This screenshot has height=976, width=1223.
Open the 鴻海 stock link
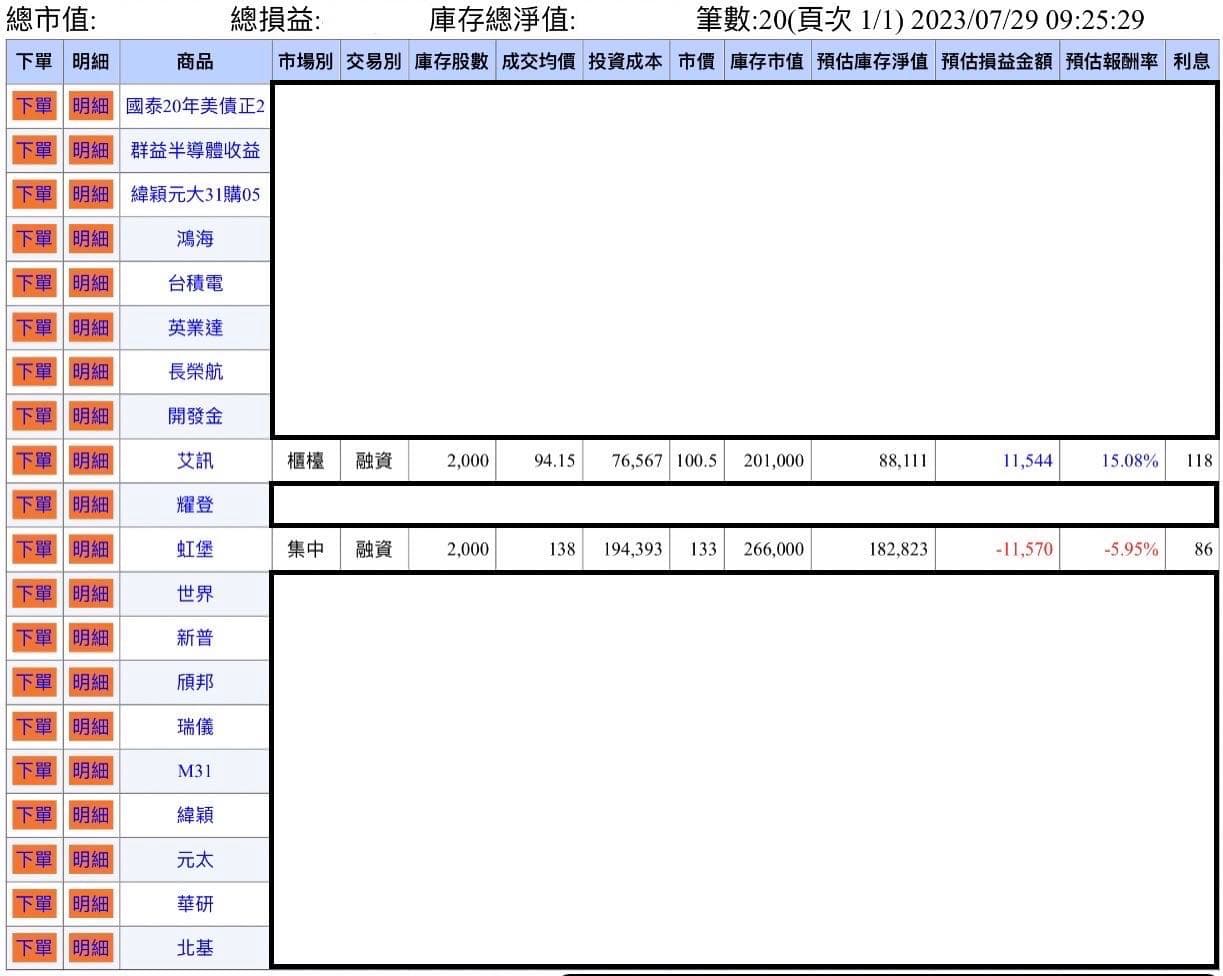tap(195, 239)
